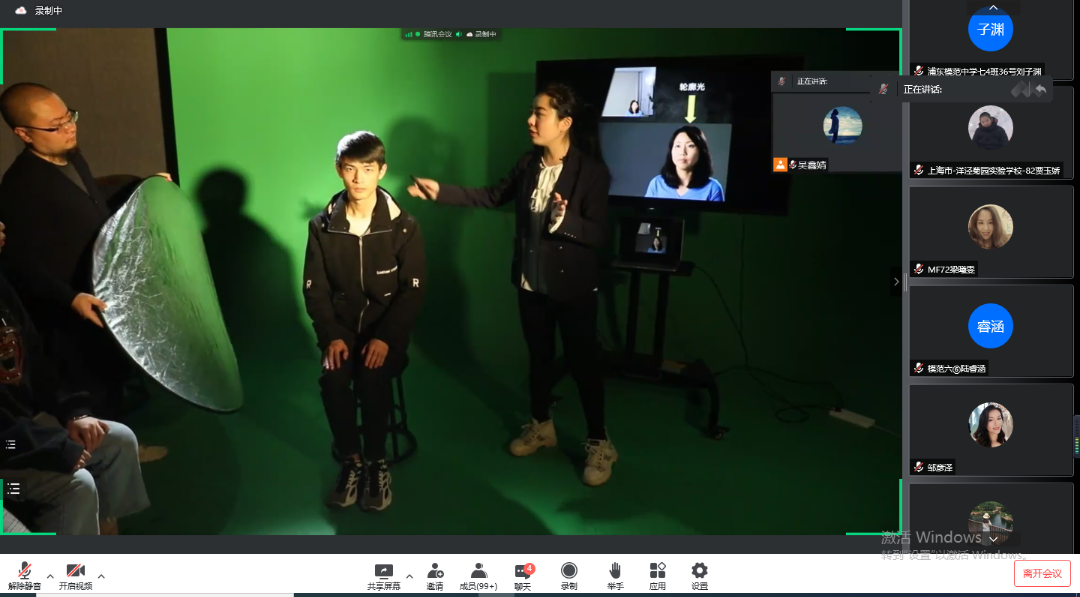1080x597 pixels.
Task: Click the upper list icon on video's left edge
Action: tap(11, 444)
